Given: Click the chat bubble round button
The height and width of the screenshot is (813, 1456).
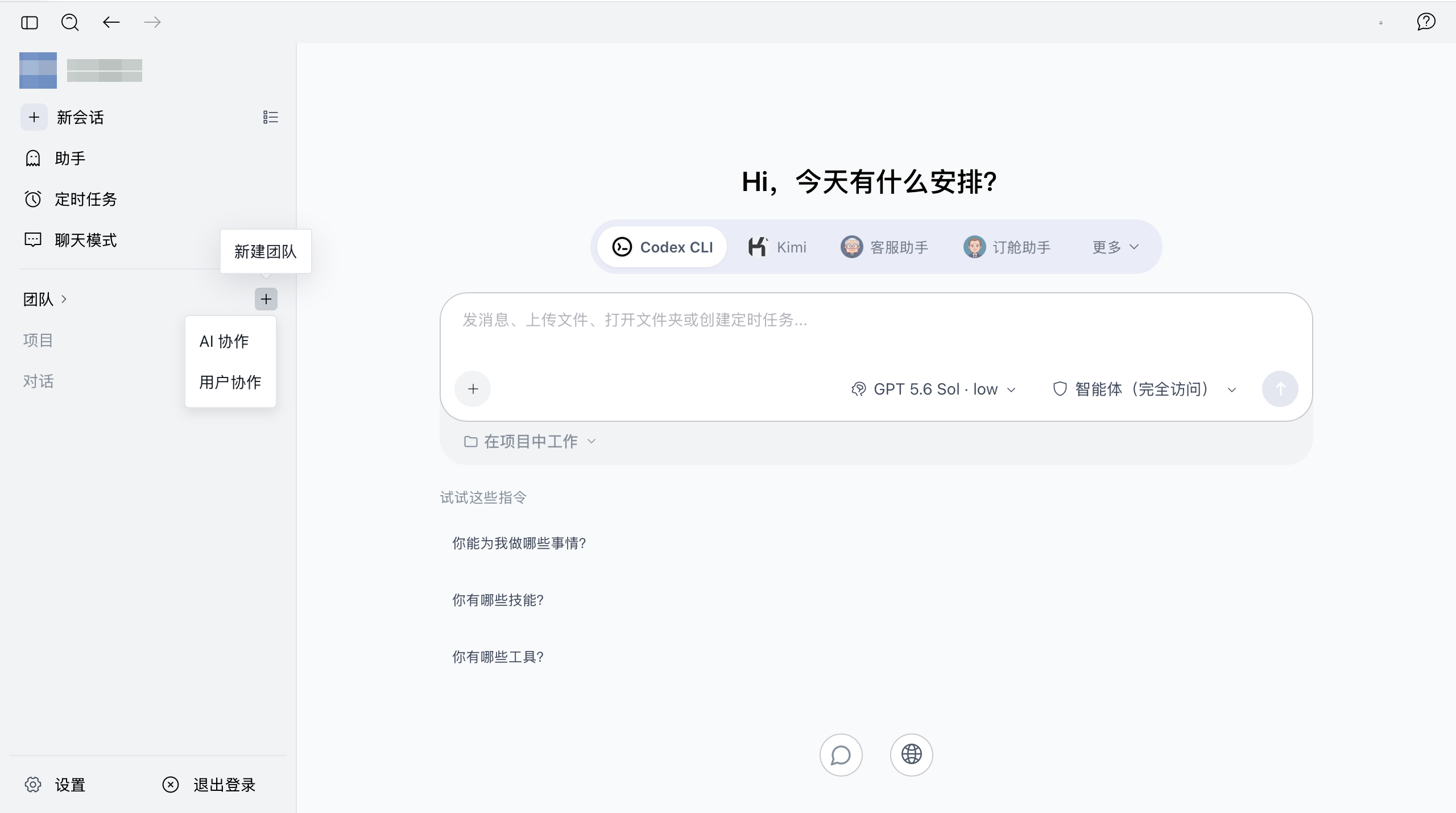Looking at the screenshot, I should [841, 755].
